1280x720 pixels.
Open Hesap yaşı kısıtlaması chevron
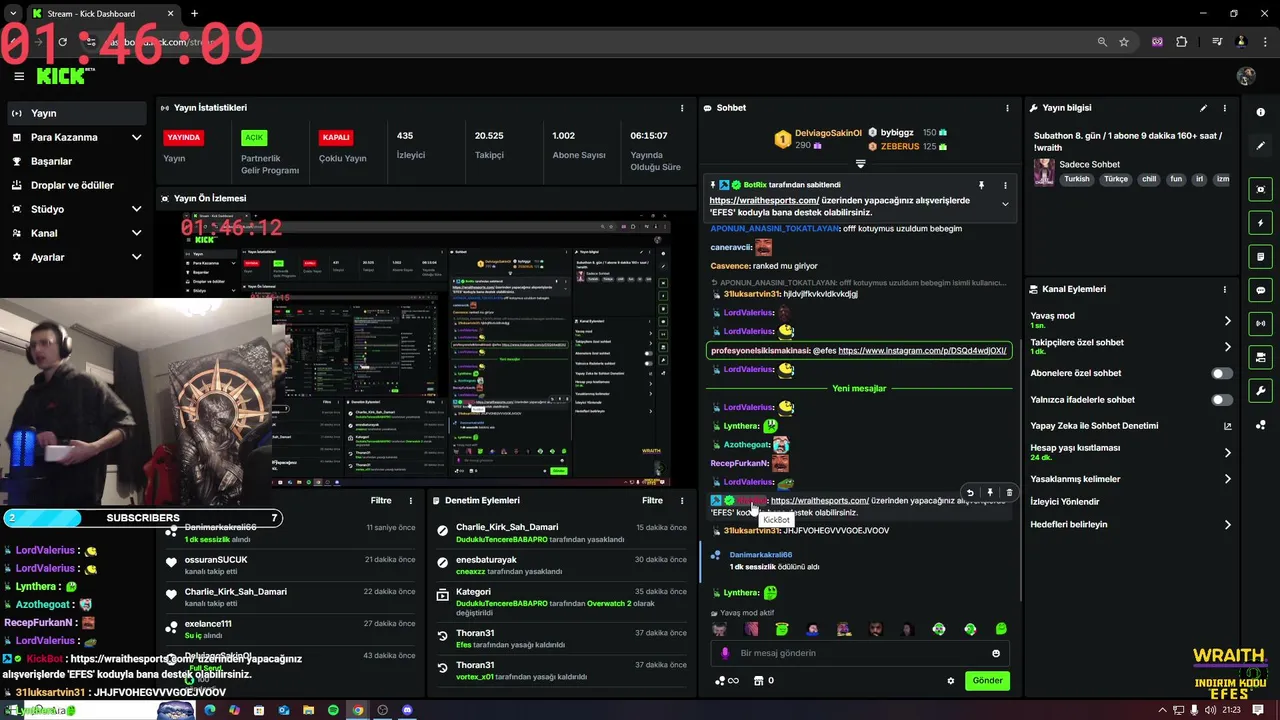[x=1227, y=453]
